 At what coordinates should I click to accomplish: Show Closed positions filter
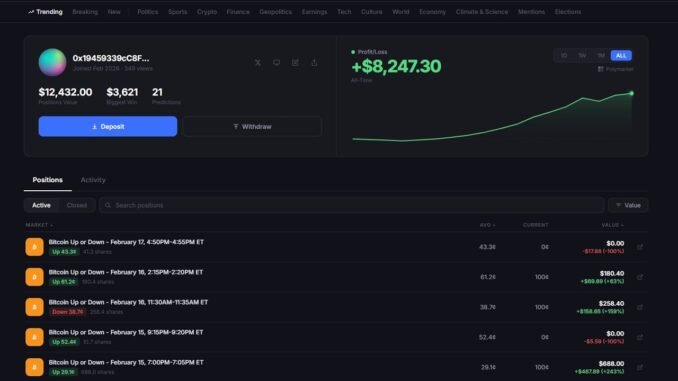pyautogui.click(x=77, y=205)
